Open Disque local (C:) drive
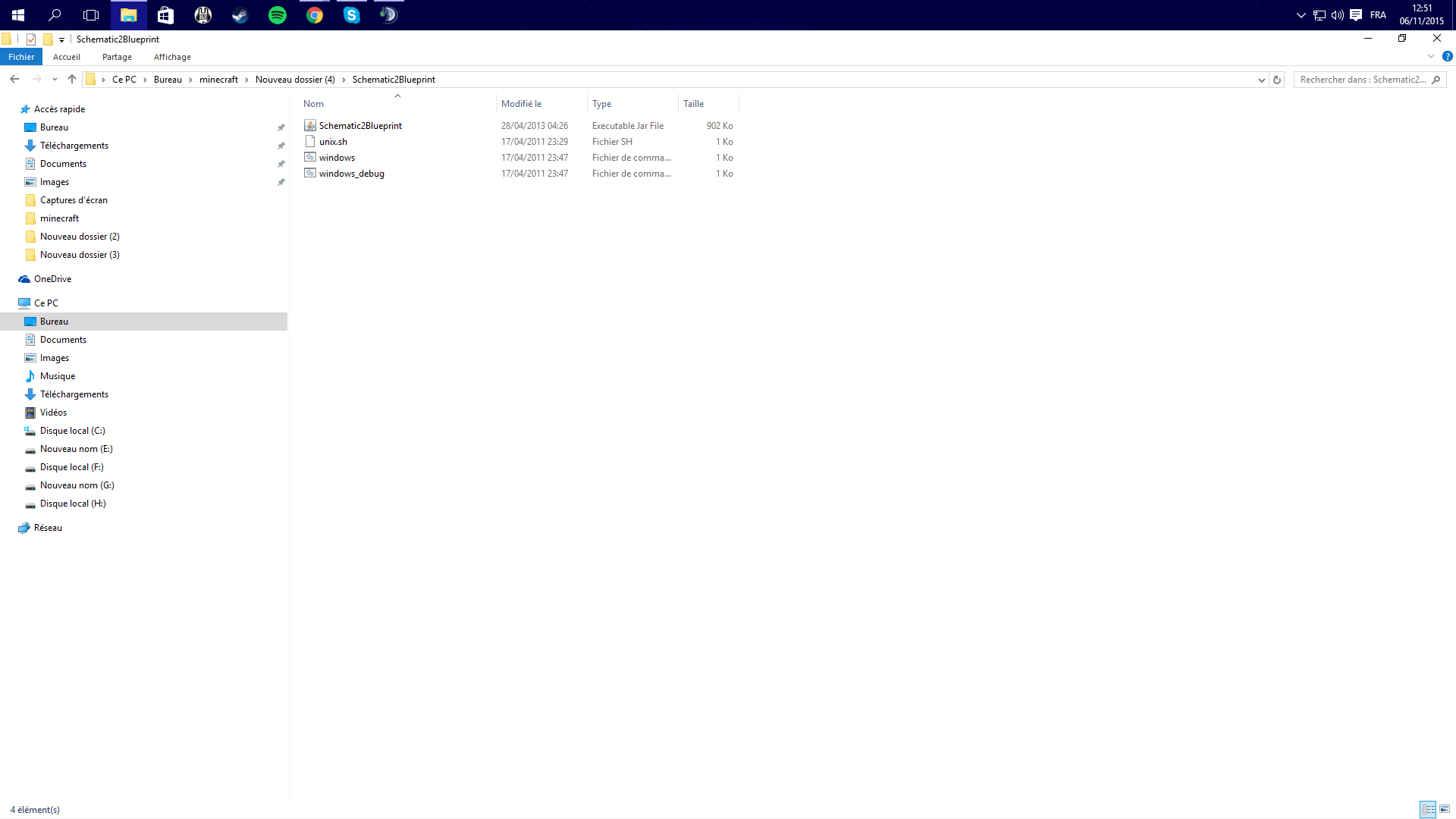 pos(72,431)
